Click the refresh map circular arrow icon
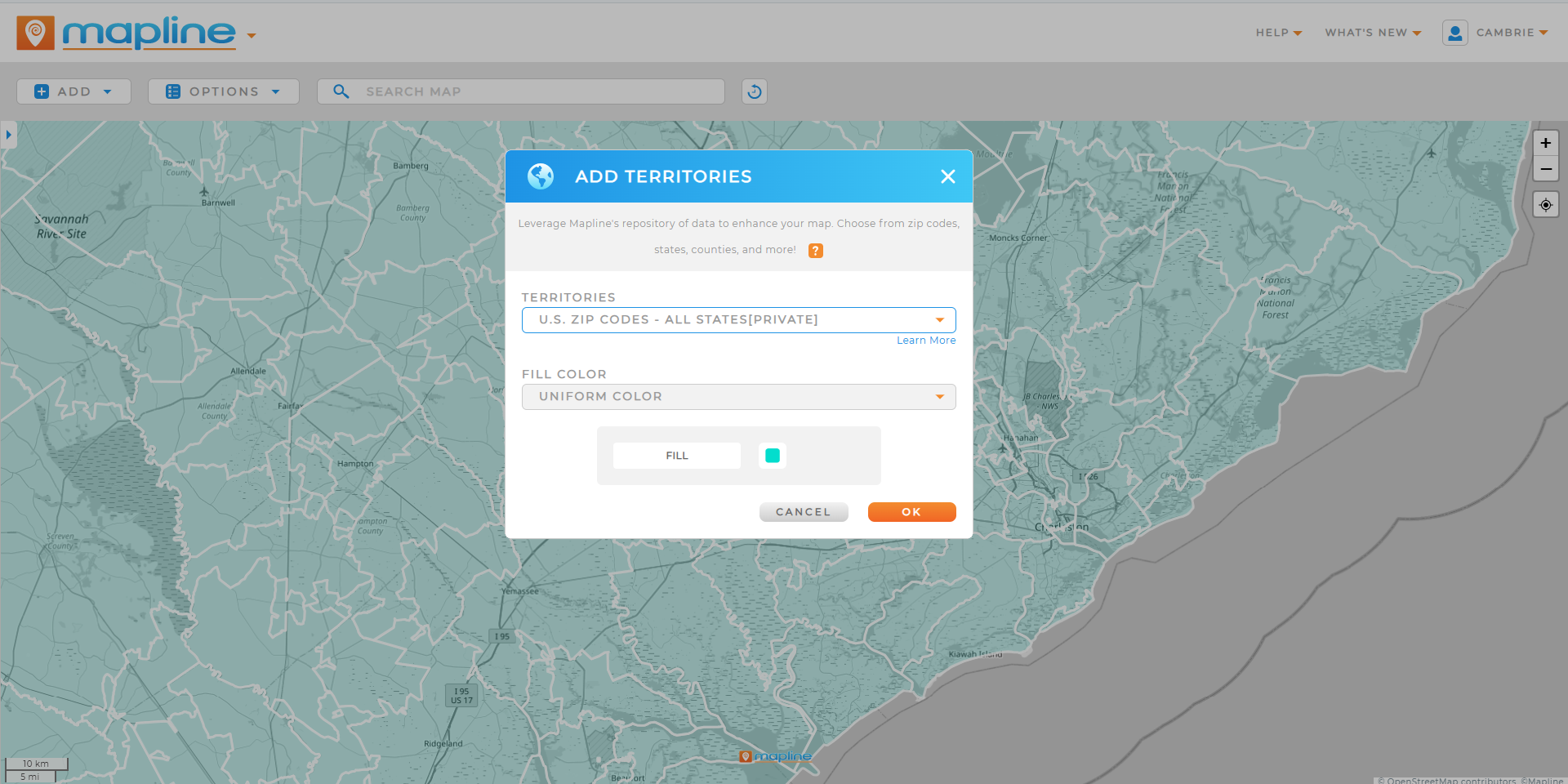Image resolution: width=1568 pixels, height=784 pixels. click(x=754, y=91)
